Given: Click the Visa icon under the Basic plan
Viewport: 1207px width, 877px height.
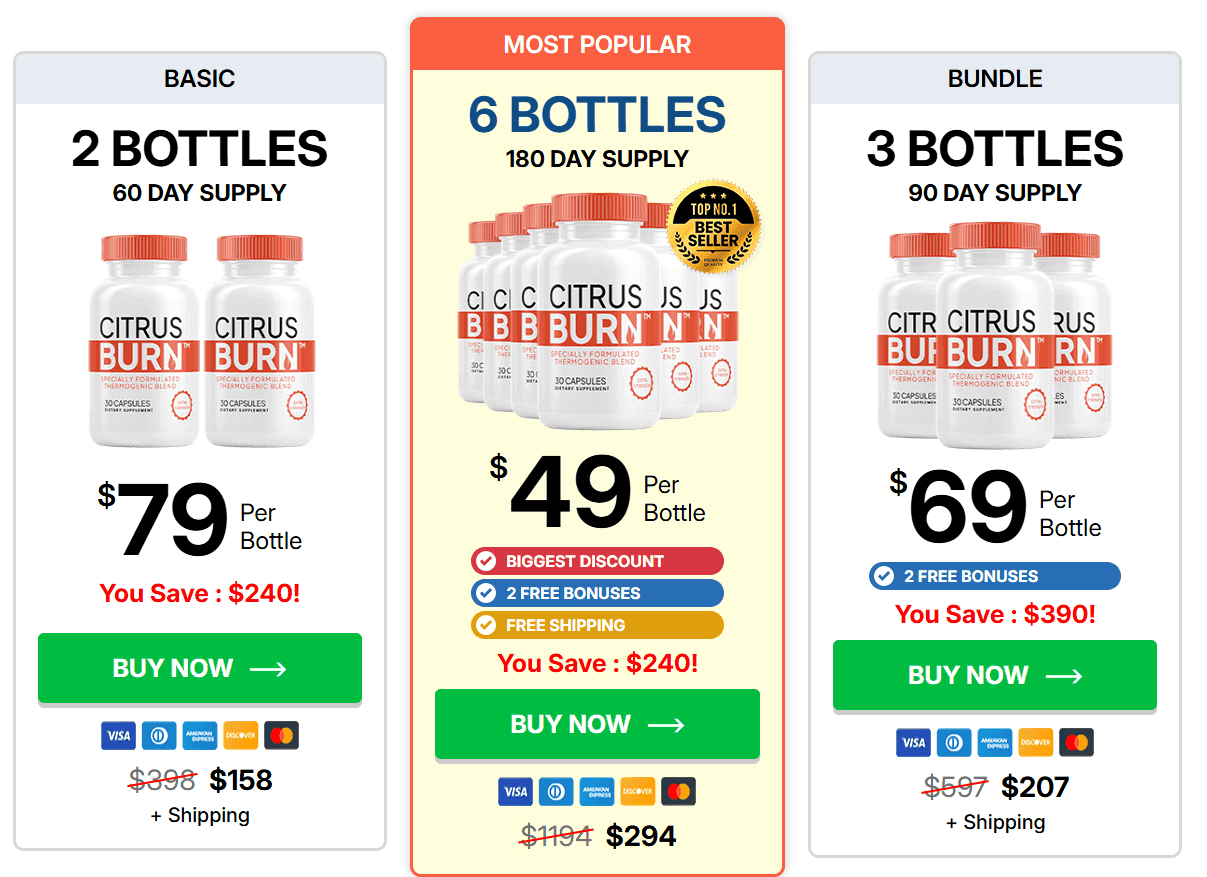Looking at the screenshot, I should pyautogui.click(x=118, y=735).
